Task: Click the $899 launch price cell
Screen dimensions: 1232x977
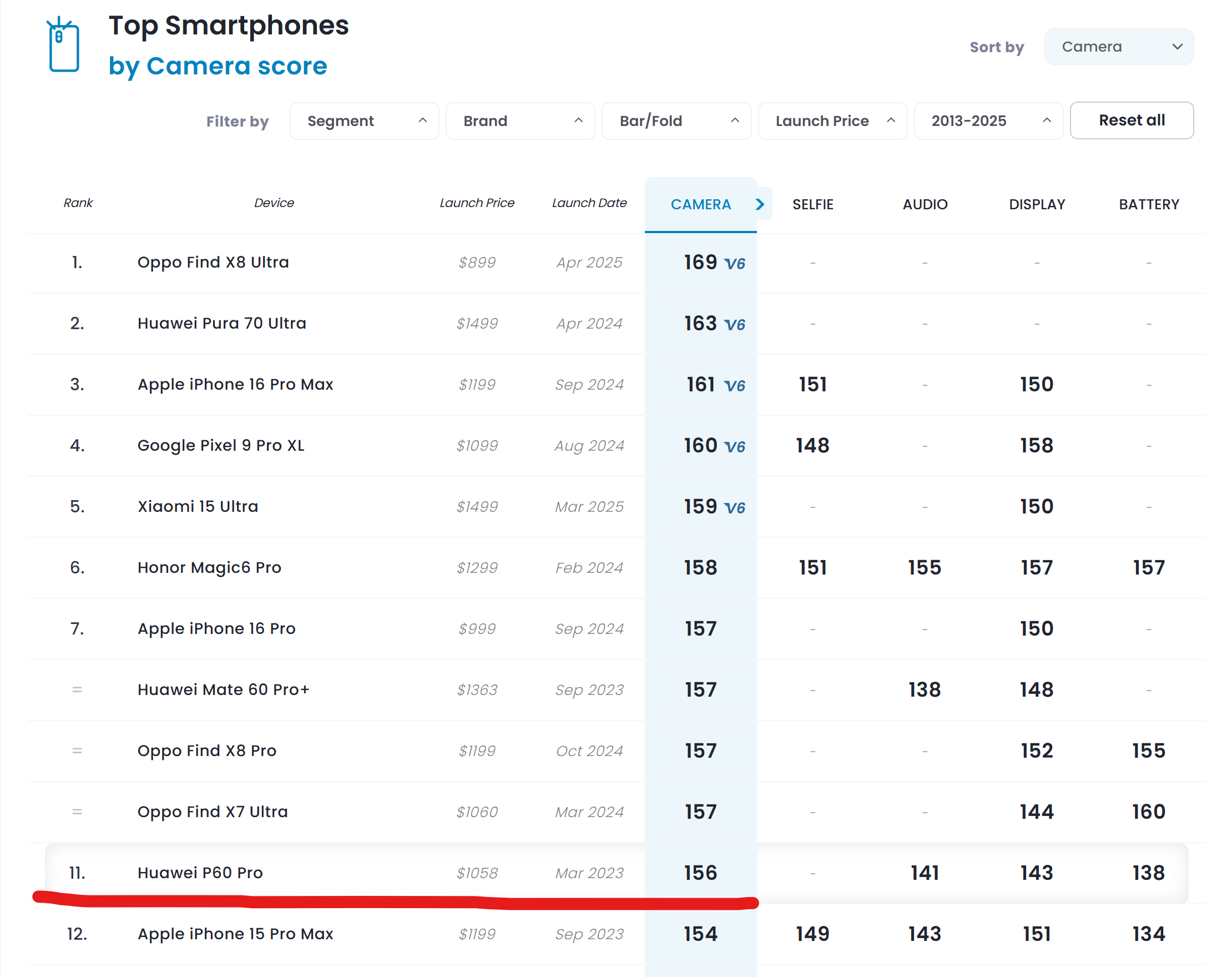Action: (x=477, y=263)
